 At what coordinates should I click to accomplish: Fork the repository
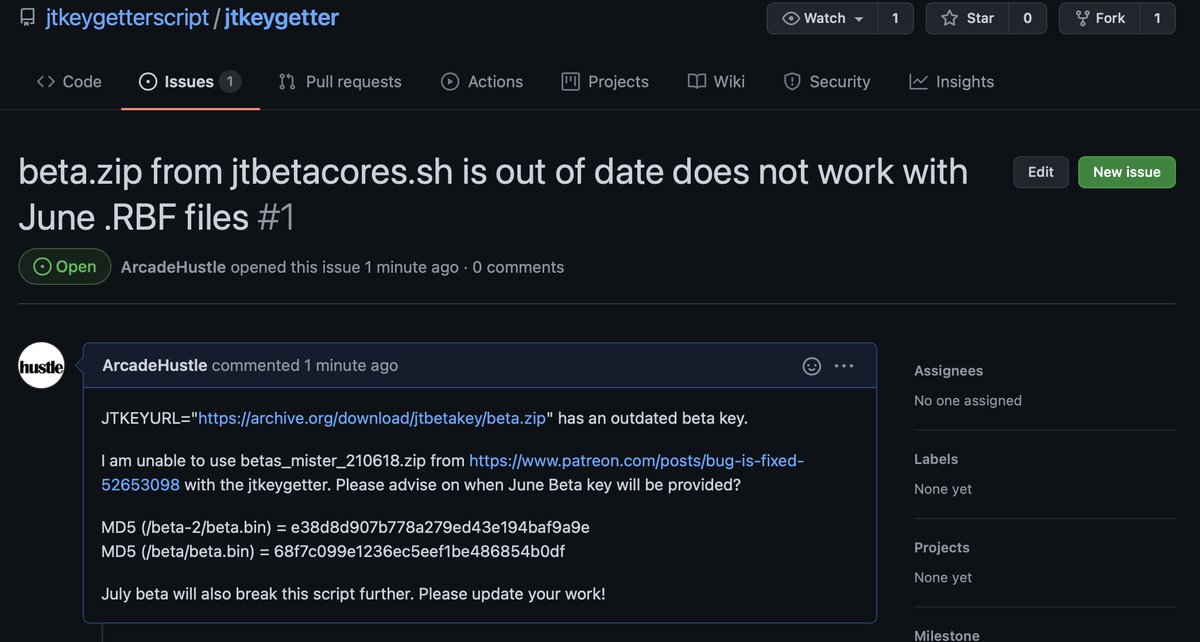pyautogui.click(x=1099, y=18)
